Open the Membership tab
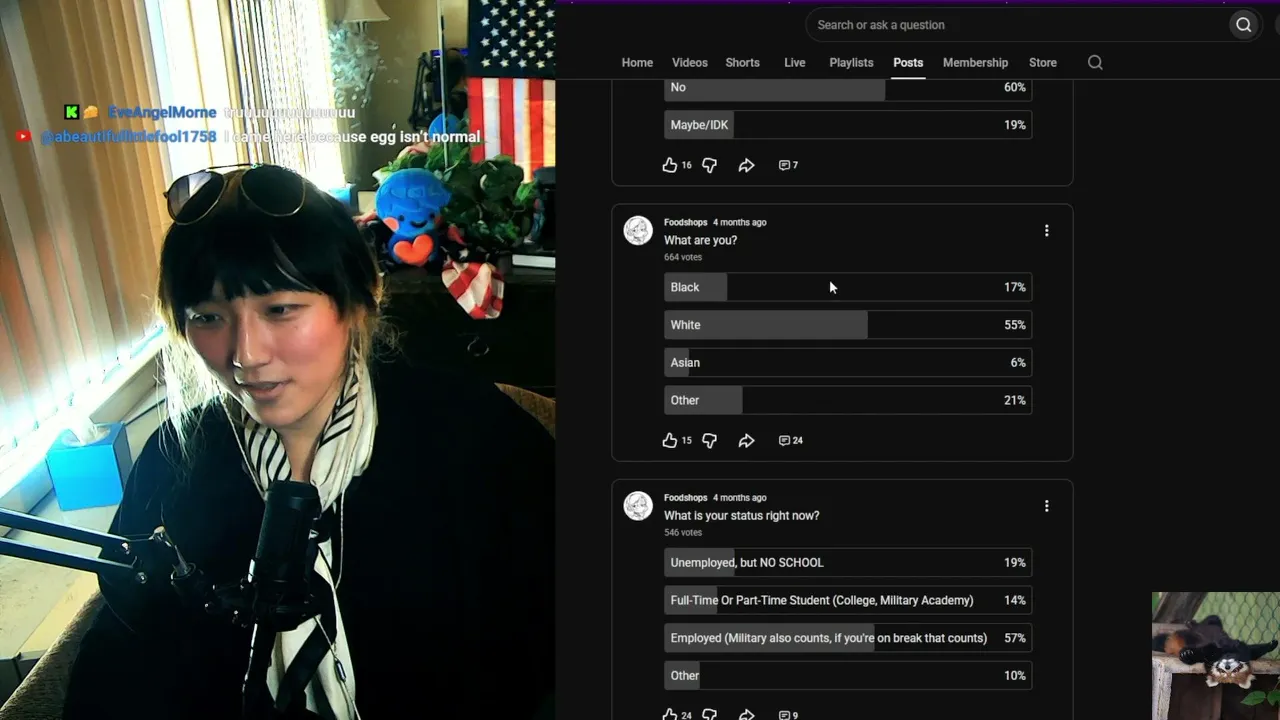This screenshot has width=1280, height=720. coord(975,62)
